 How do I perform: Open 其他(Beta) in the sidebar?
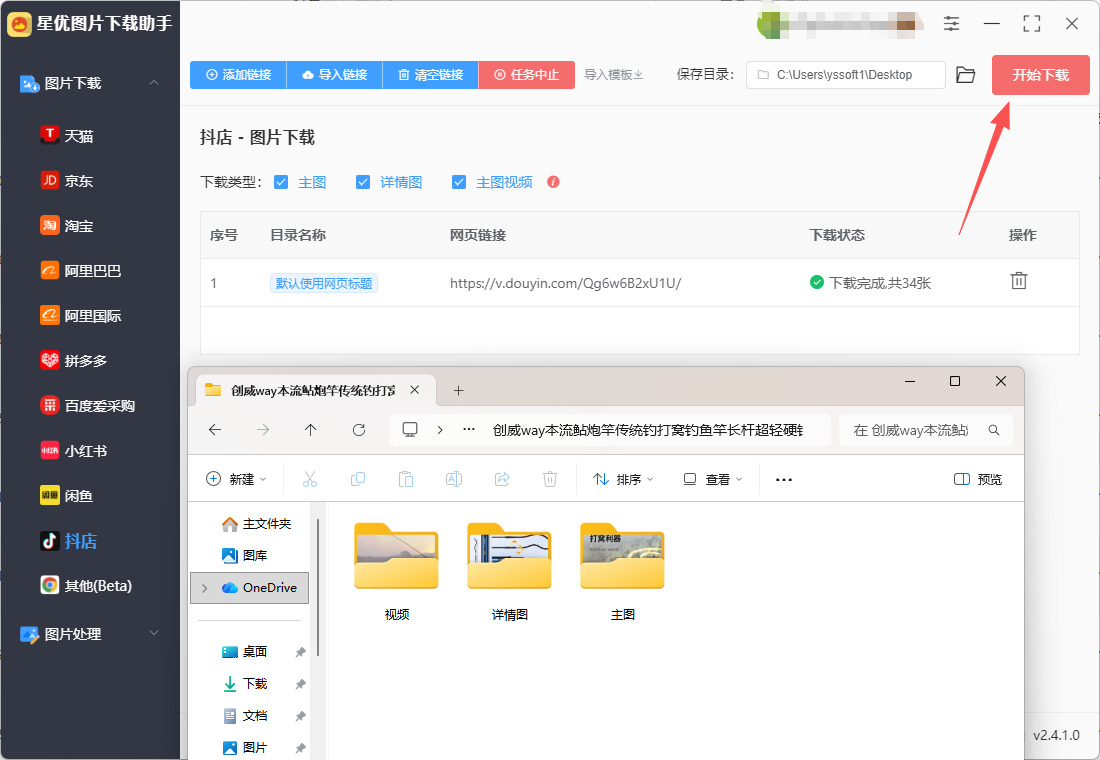pos(86,585)
